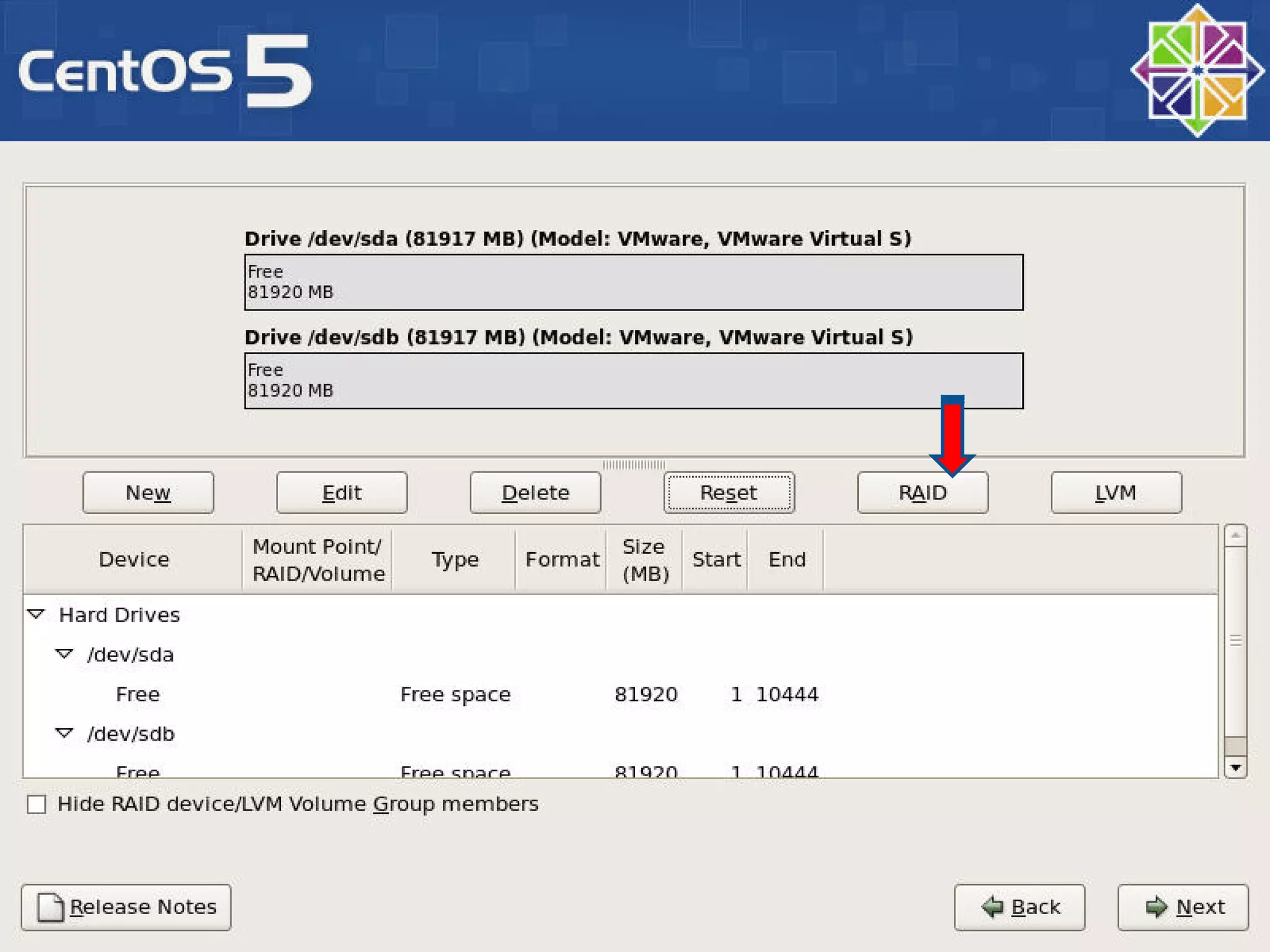Click the Delete button
The height and width of the screenshot is (952, 1270).
[535, 493]
